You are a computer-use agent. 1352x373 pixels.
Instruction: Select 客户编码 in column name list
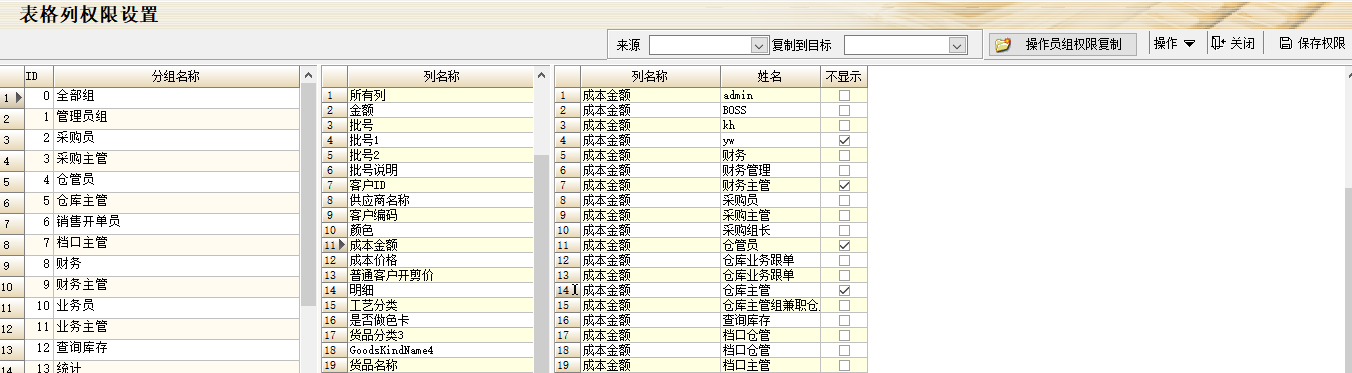pos(441,215)
